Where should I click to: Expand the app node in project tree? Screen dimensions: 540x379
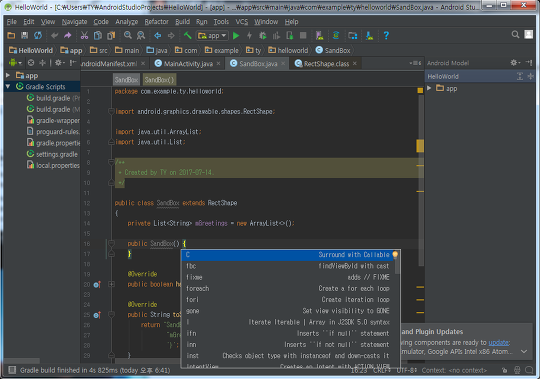coord(8,75)
